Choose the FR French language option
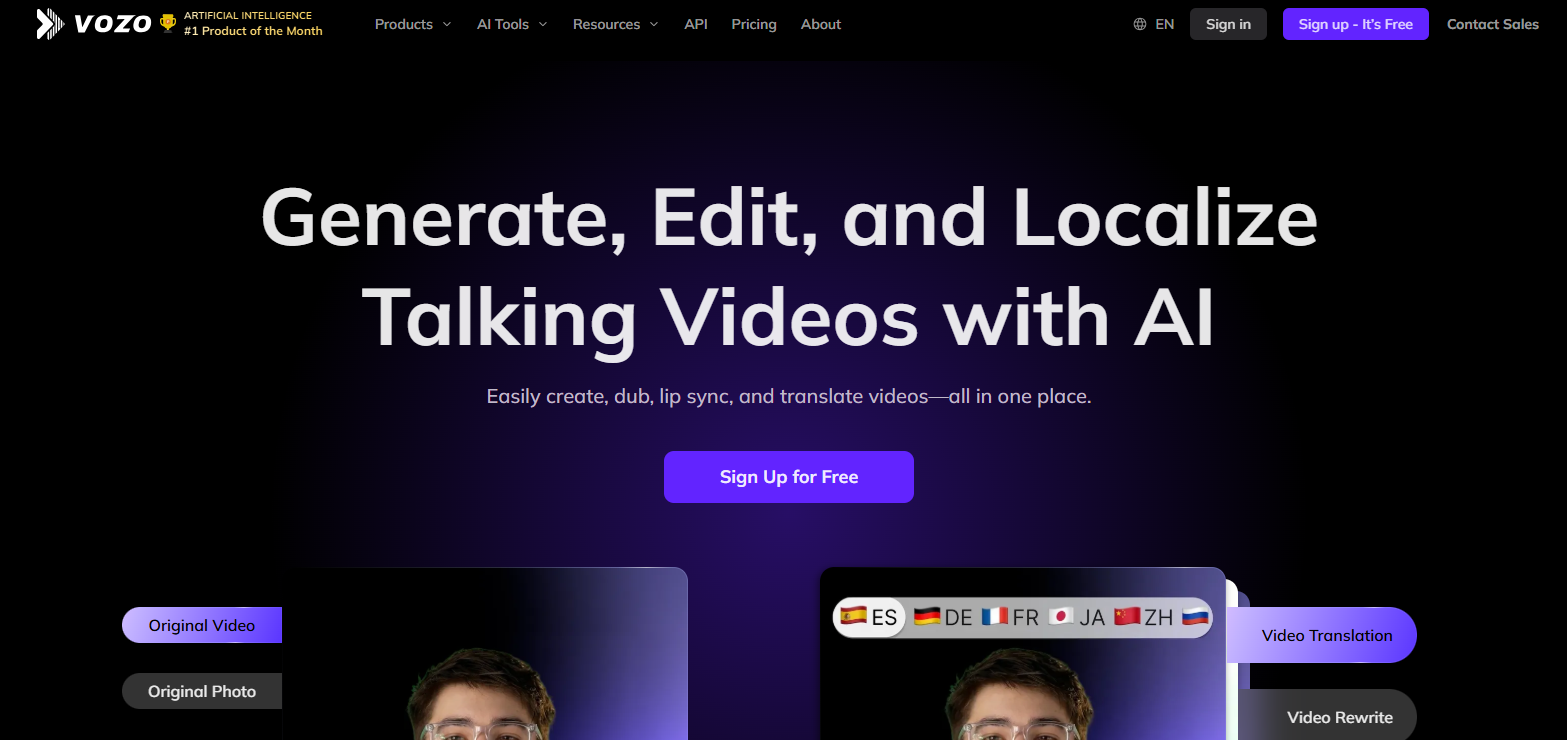The height and width of the screenshot is (740, 1567). [x=1010, y=617]
